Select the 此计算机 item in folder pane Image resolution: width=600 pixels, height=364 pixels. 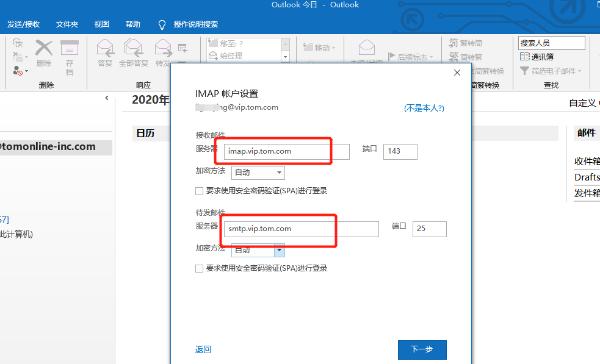pos(16,234)
